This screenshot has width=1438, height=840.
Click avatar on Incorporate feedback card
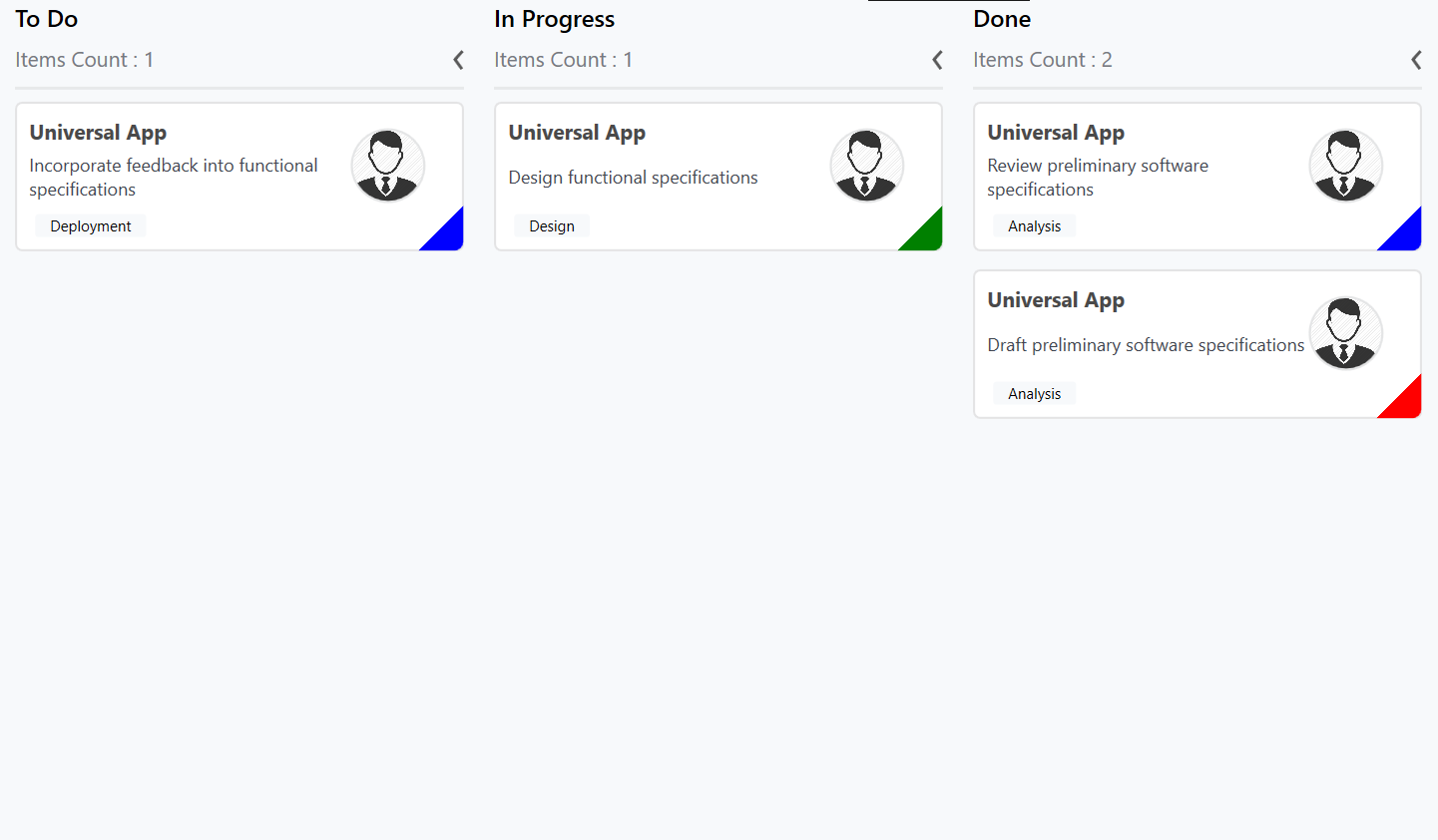pos(388,166)
